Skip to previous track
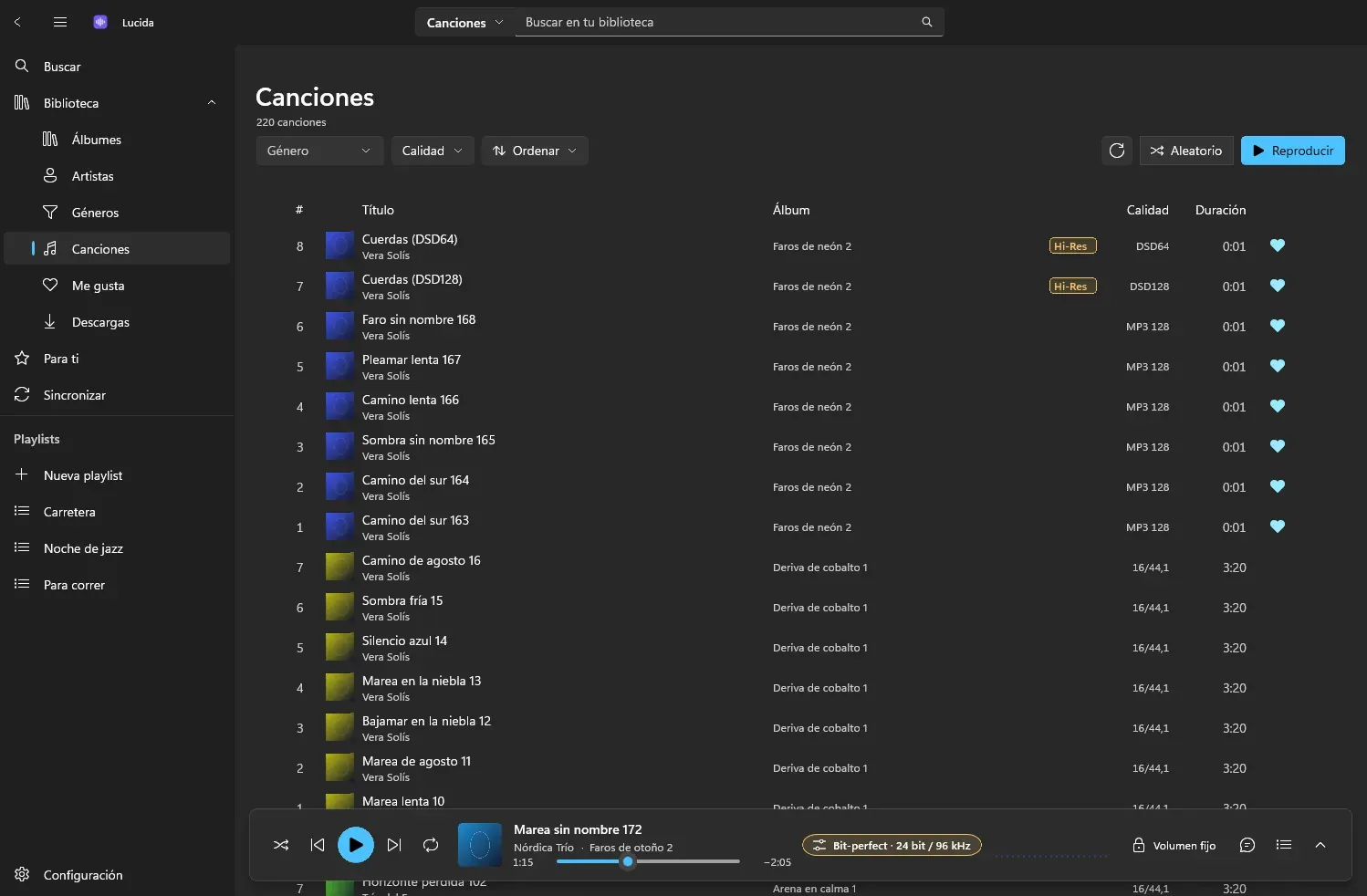 click(318, 845)
